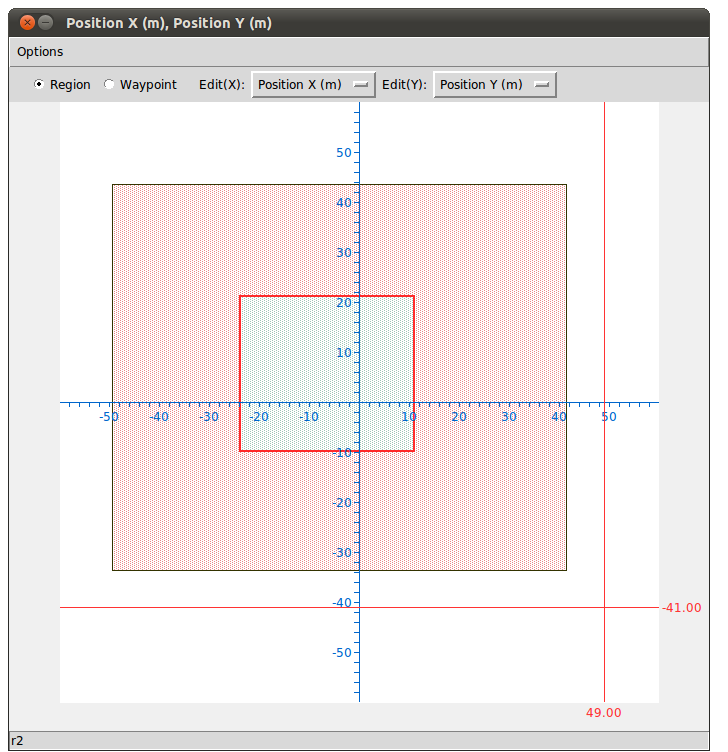
Task: Click the 40 label on vertical axis
Action: (344, 202)
